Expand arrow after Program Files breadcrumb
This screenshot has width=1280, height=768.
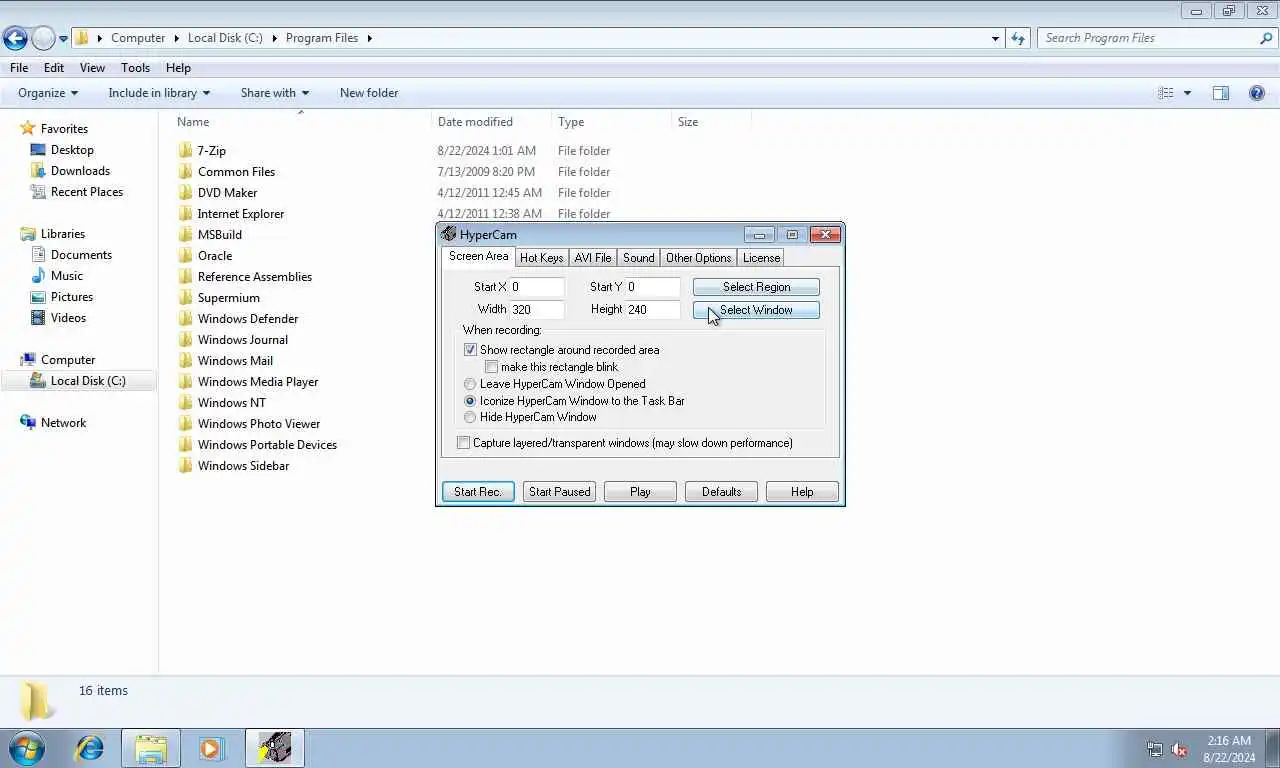pyautogui.click(x=369, y=38)
